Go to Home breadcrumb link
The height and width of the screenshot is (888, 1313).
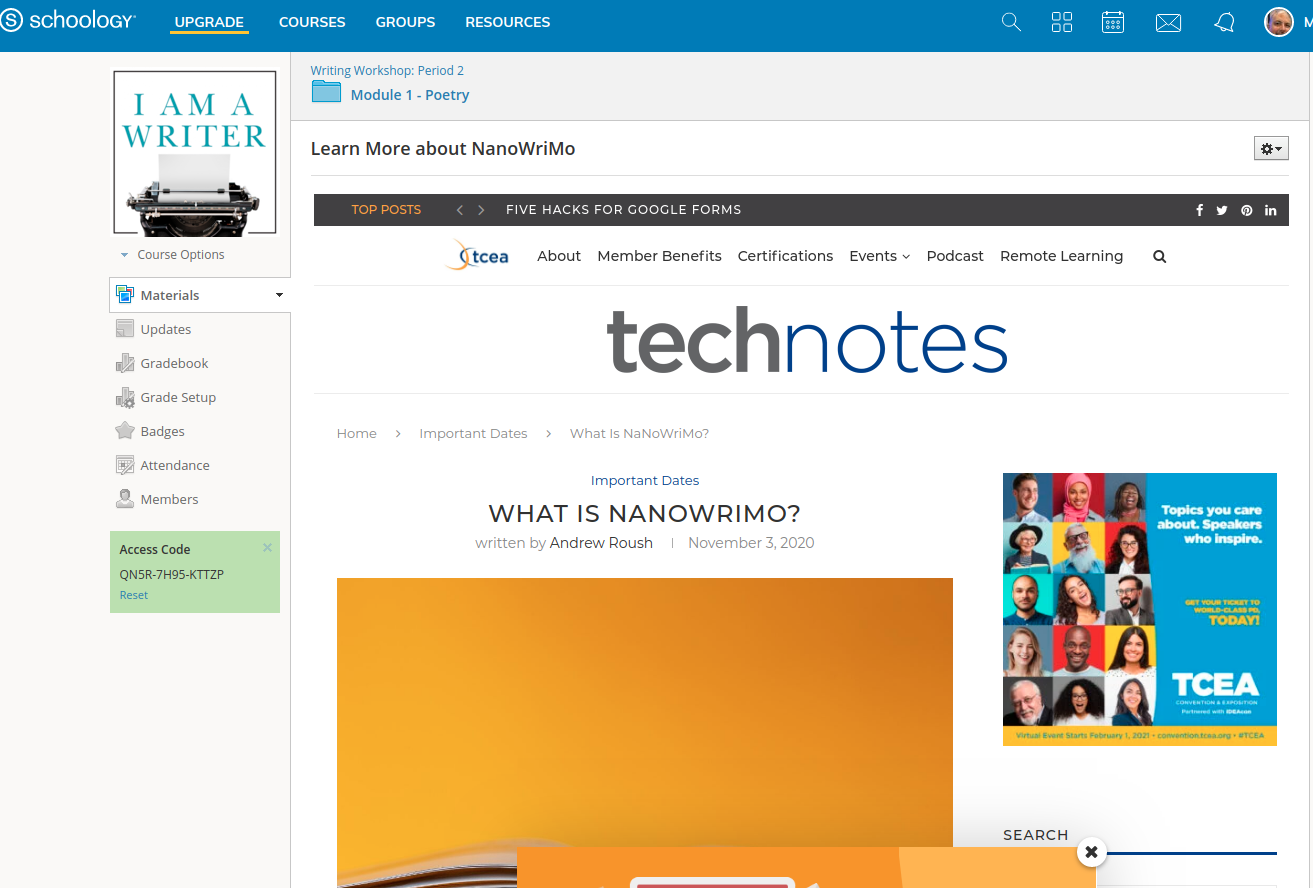[x=357, y=433]
